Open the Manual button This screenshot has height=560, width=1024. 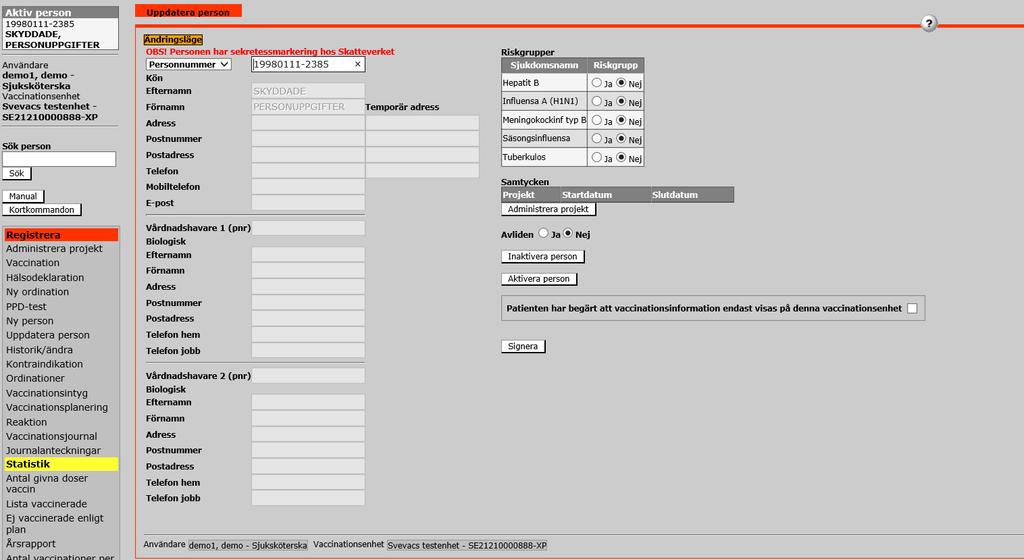(24, 196)
